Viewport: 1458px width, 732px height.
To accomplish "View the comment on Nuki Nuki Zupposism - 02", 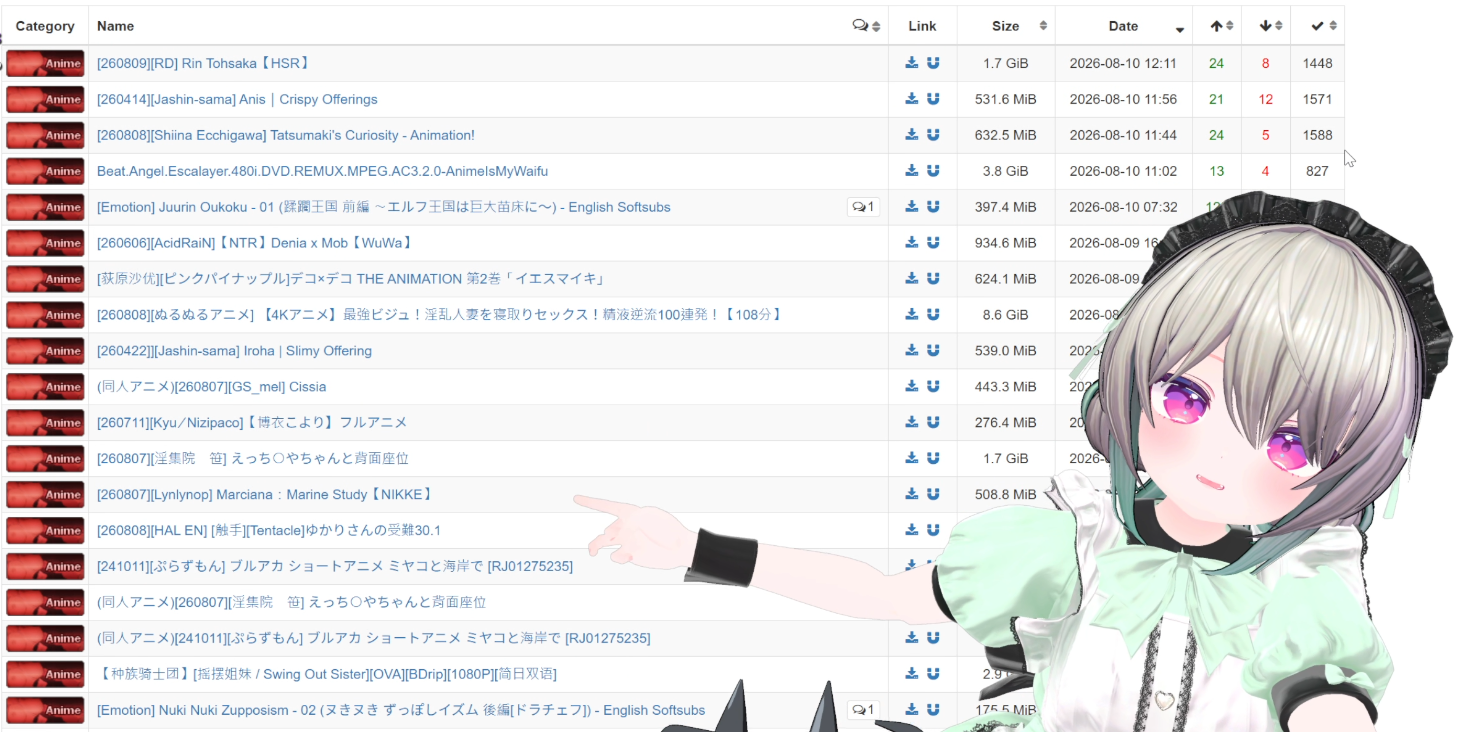I will pos(863,710).
